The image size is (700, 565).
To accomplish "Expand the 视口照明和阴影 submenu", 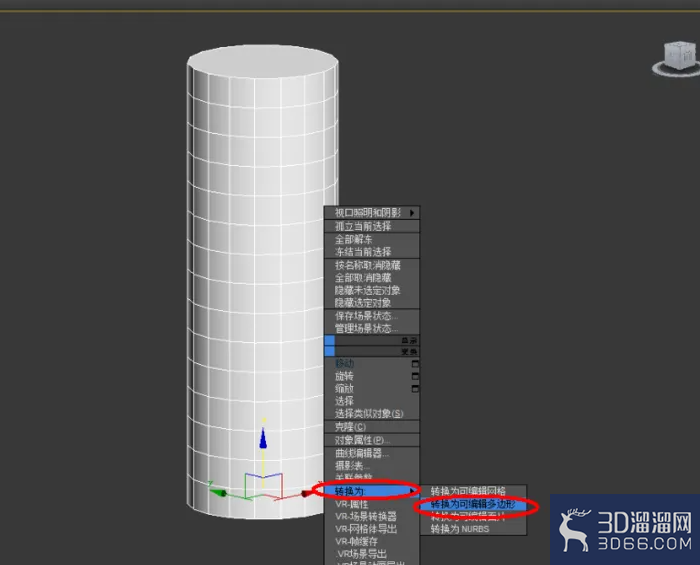I will click(372, 213).
